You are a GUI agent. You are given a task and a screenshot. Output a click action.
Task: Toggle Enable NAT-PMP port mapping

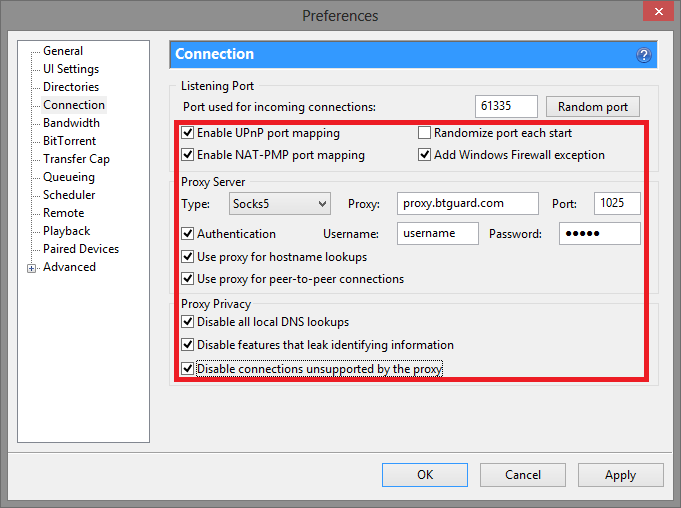point(187,155)
